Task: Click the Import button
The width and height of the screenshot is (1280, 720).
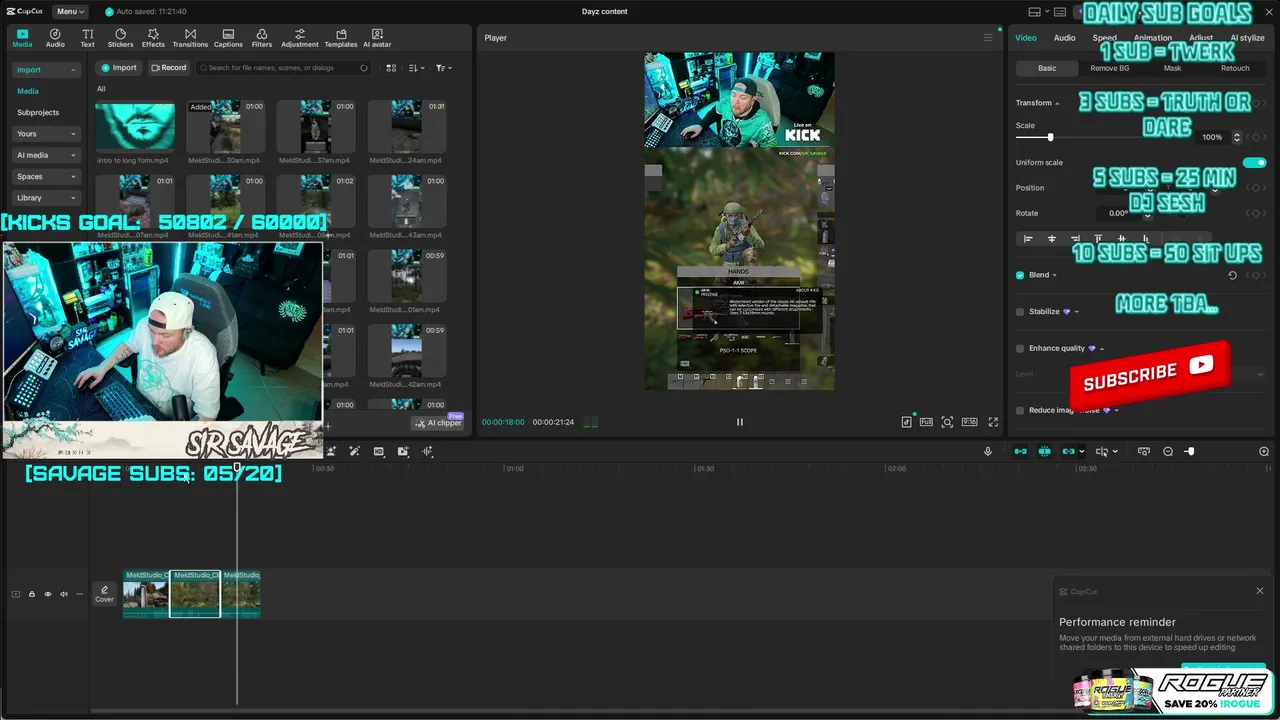Action: pos(119,68)
